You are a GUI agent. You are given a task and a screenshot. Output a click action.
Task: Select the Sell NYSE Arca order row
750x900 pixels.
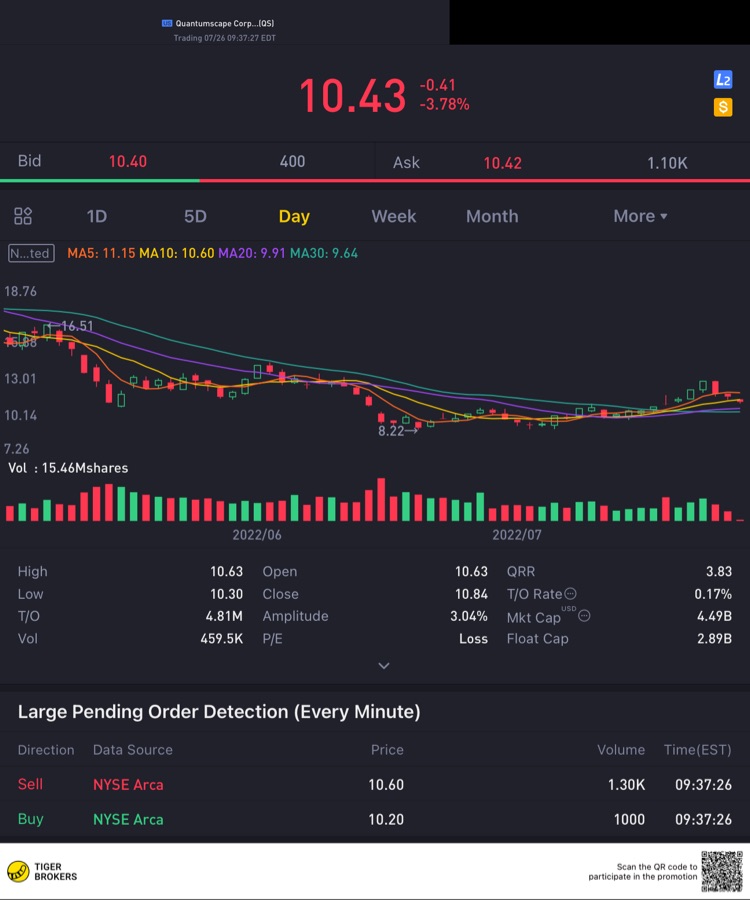click(x=375, y=785)
